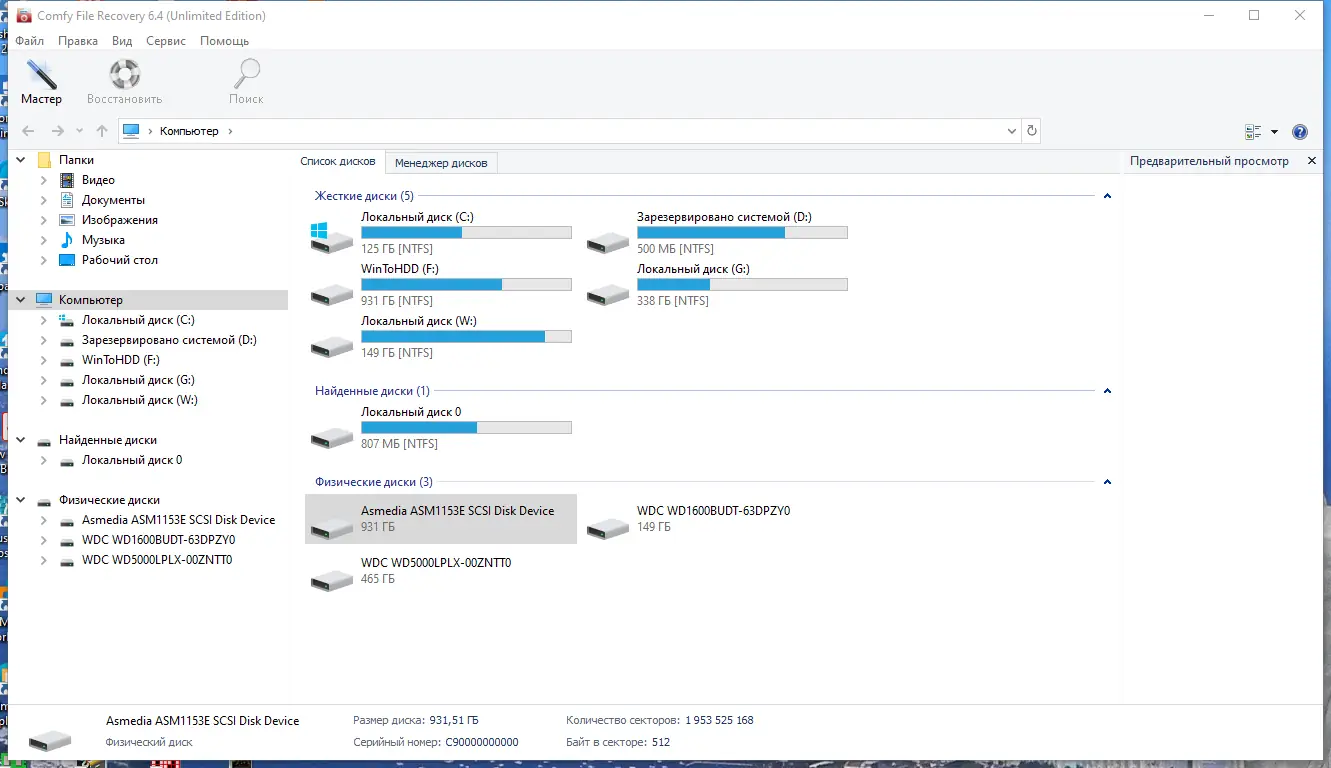Collapse the Папки tree node
Viewport: 1331px width, 768px height.
[x=21, y=160]
